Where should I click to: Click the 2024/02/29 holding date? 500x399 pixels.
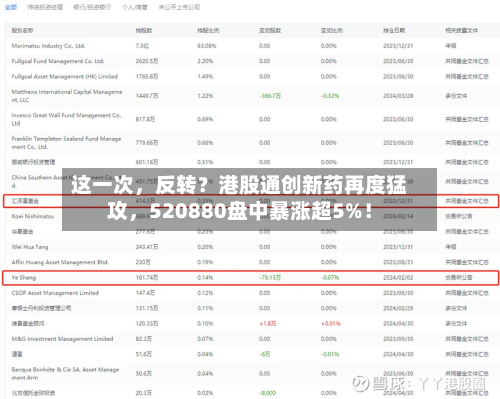click(x=398, y=308)
